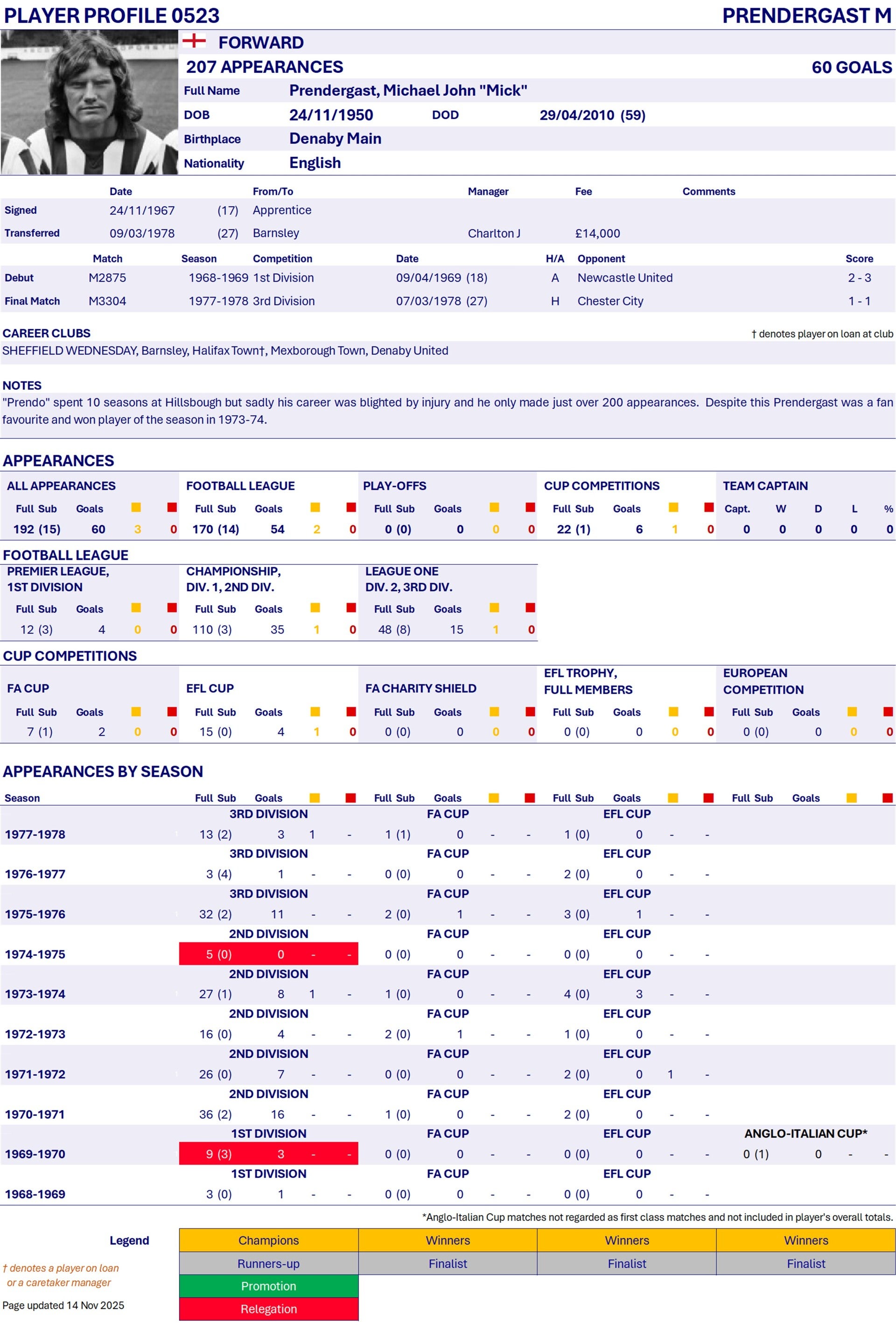Click red card icon under ALL APPEARANCES
This screenshot has width=896, height=1344.
(172, 507)
